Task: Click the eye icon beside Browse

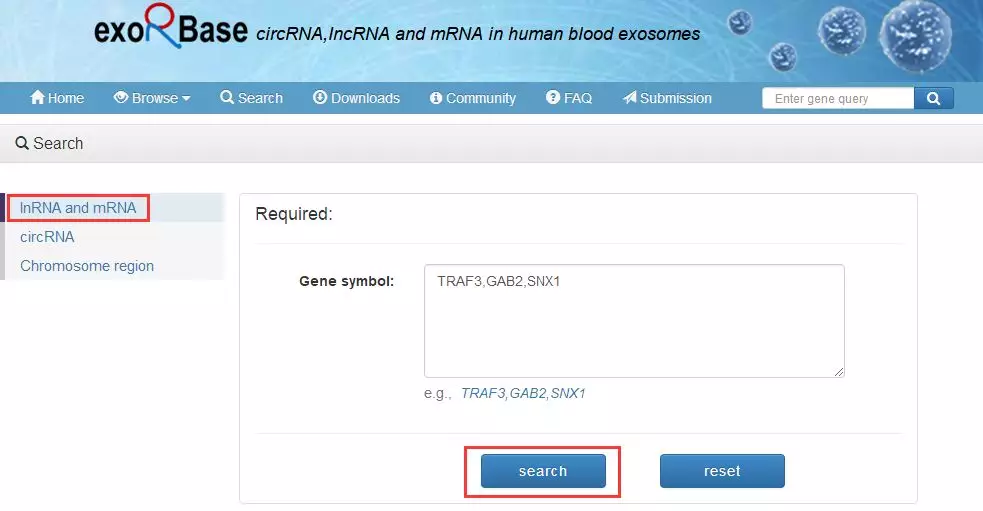Action: 121,98
